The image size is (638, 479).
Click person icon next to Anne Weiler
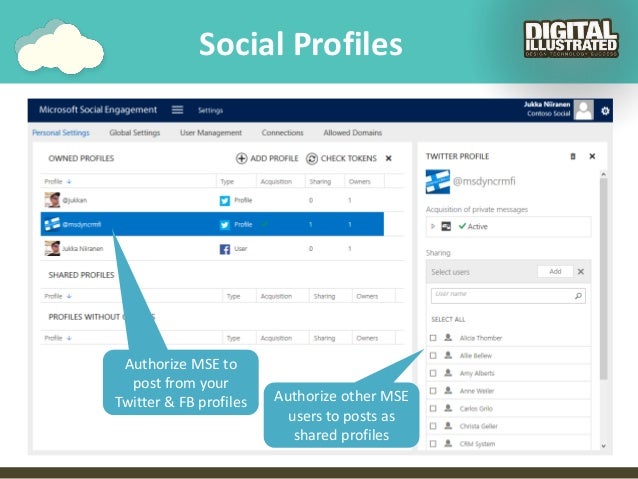[x=448, y=391]
